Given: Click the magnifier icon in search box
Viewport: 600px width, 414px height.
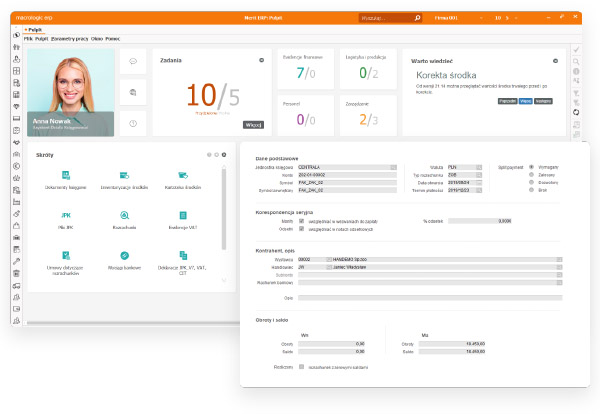Looking at the screenshot, I should click(x=417, y=18).
